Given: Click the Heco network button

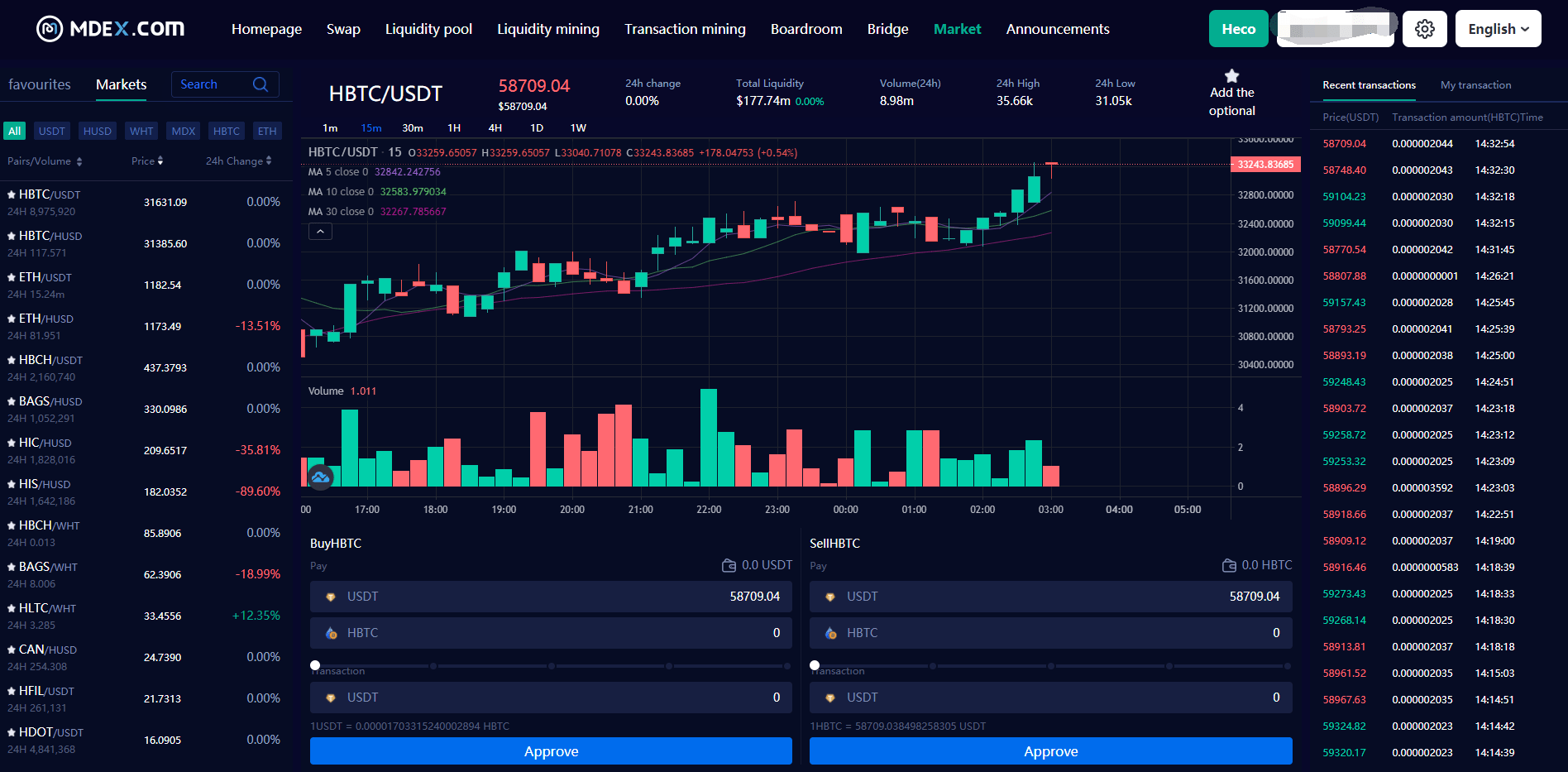Looking at the screenshot, I should pyautogui.click(x=1239, y=29).
